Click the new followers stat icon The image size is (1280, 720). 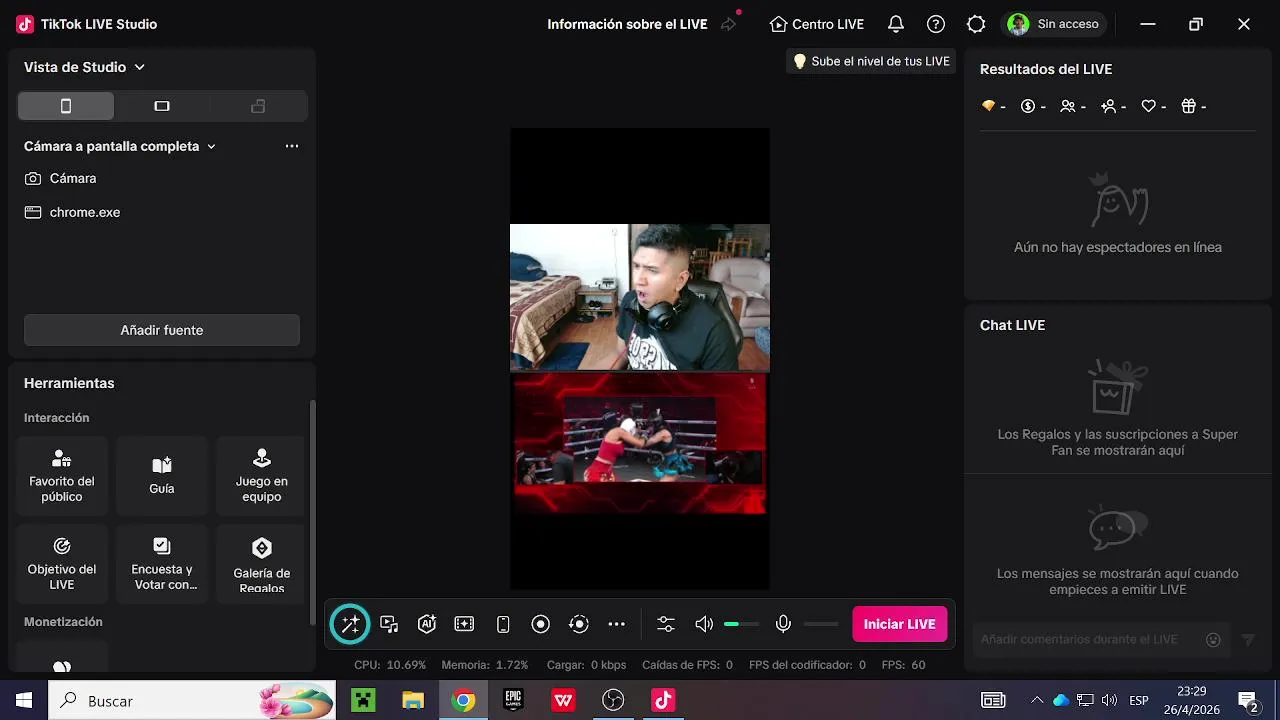[x=1108, y=106]
